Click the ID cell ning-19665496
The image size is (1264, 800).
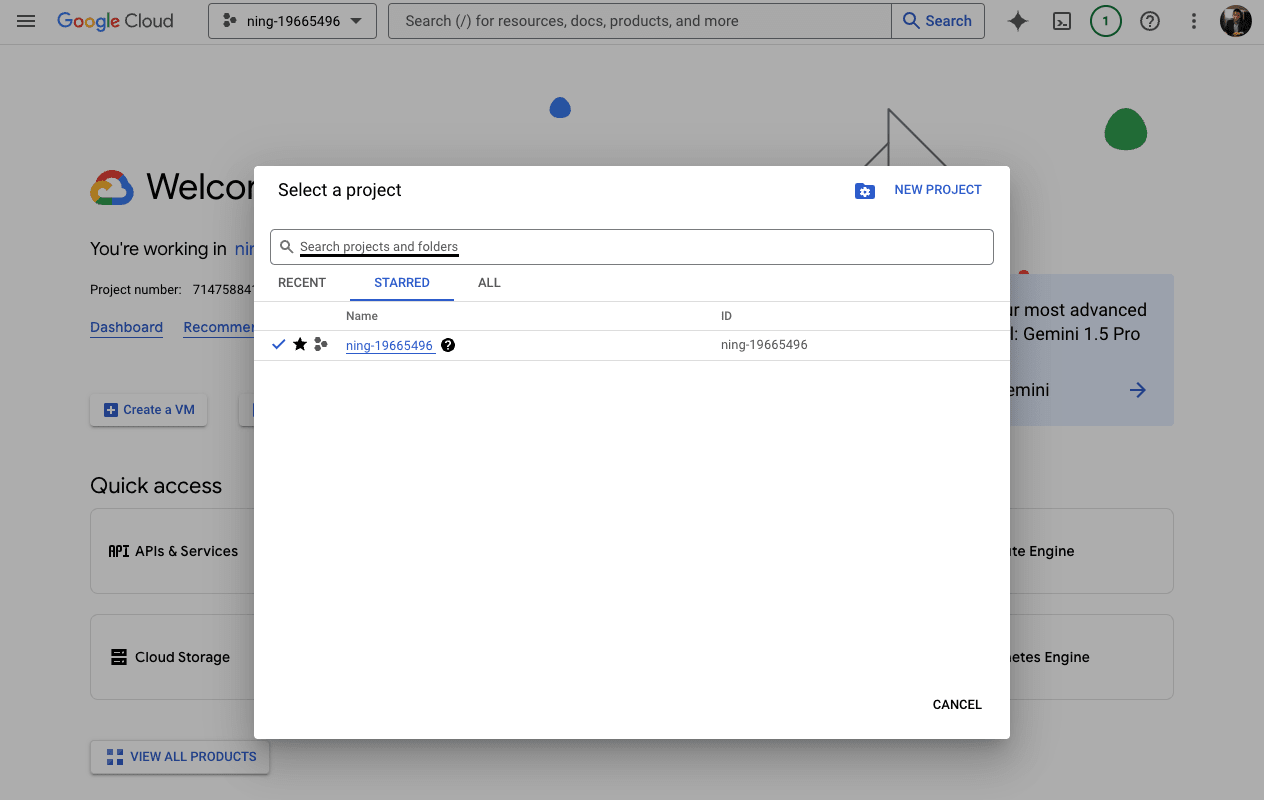click(x=764, y=345)
